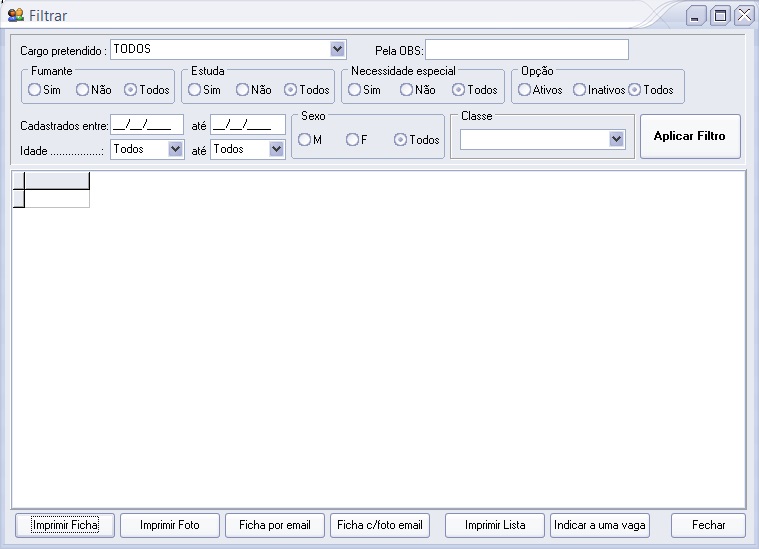Choose Sim for Necessidade especial
This screenshot has width=759, height=549.
(355, 90)
